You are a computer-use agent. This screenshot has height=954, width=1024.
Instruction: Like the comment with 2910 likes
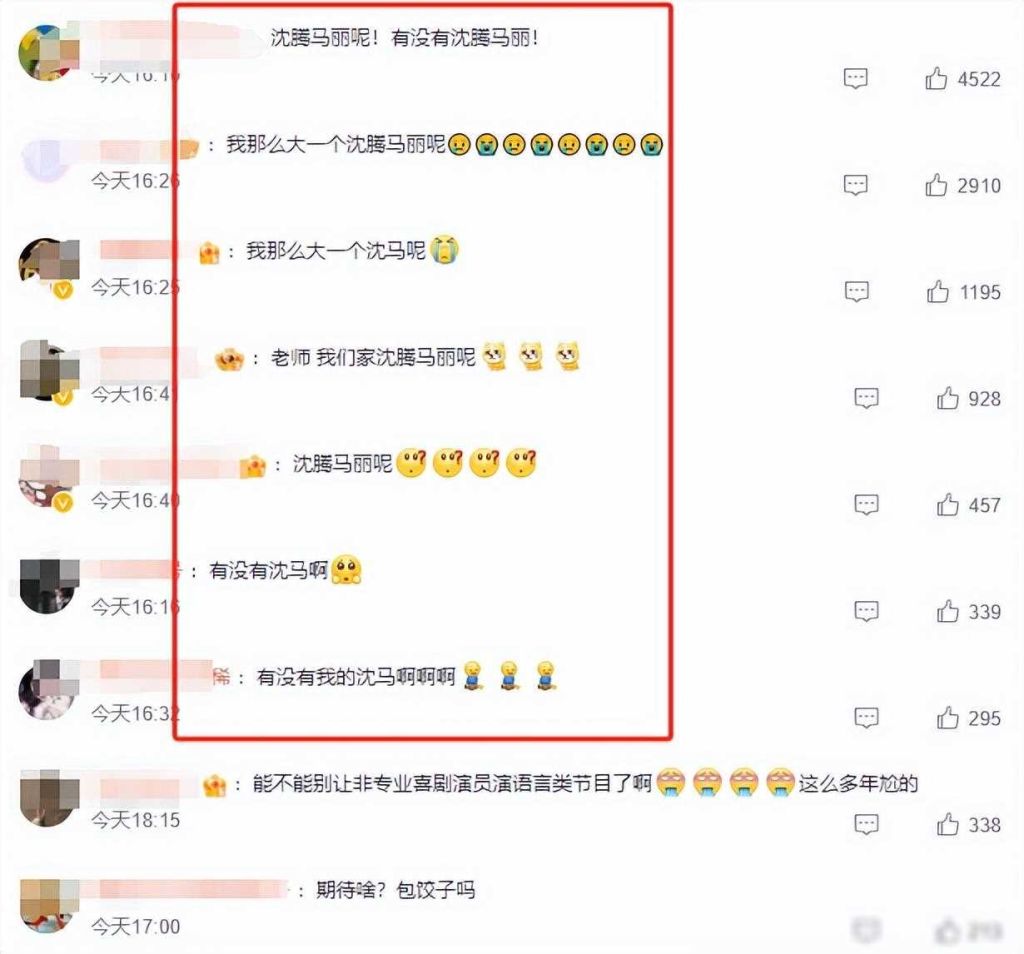pyautogui.click(x=936, y=185)
